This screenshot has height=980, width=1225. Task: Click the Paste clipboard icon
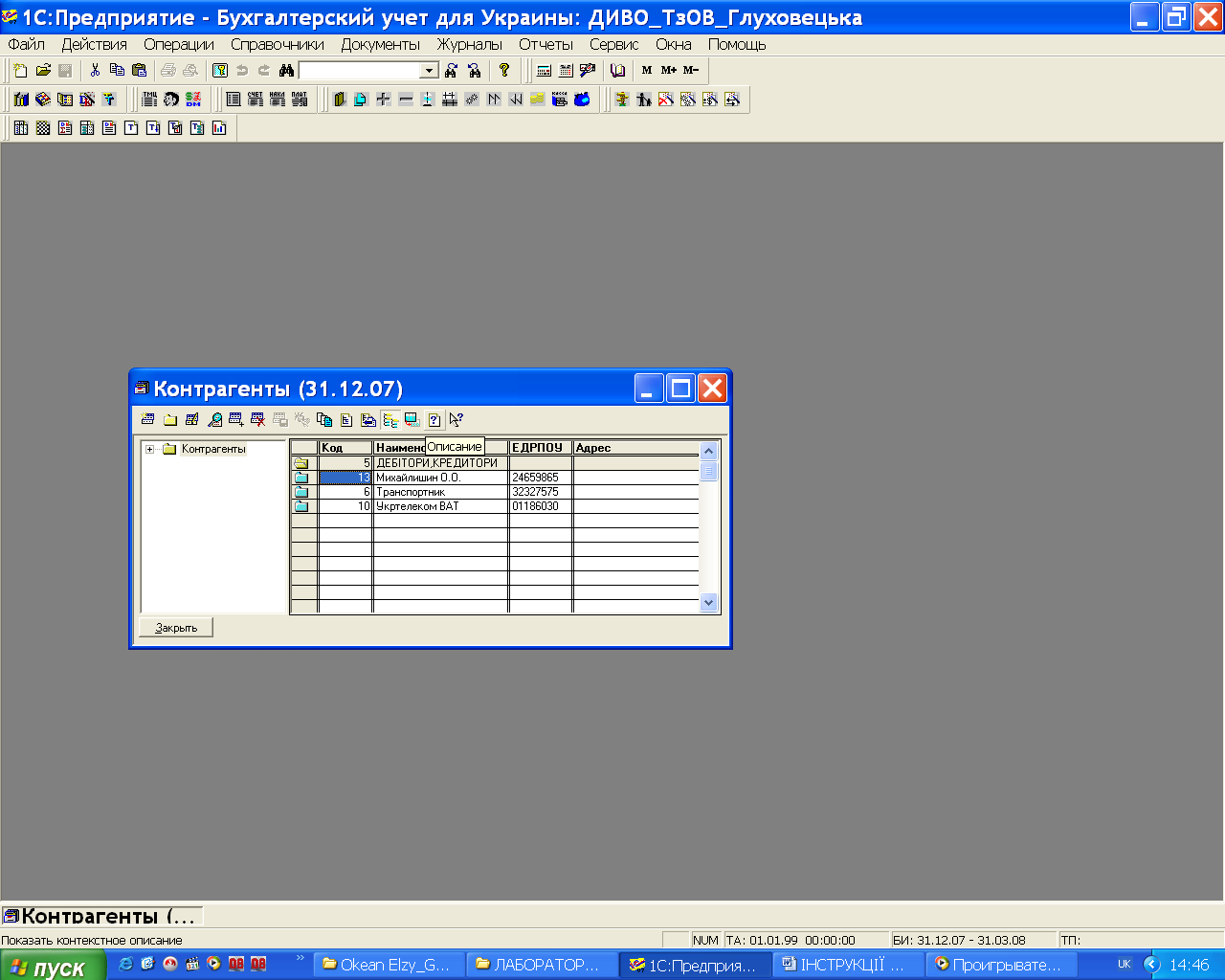tap(140, 71)
